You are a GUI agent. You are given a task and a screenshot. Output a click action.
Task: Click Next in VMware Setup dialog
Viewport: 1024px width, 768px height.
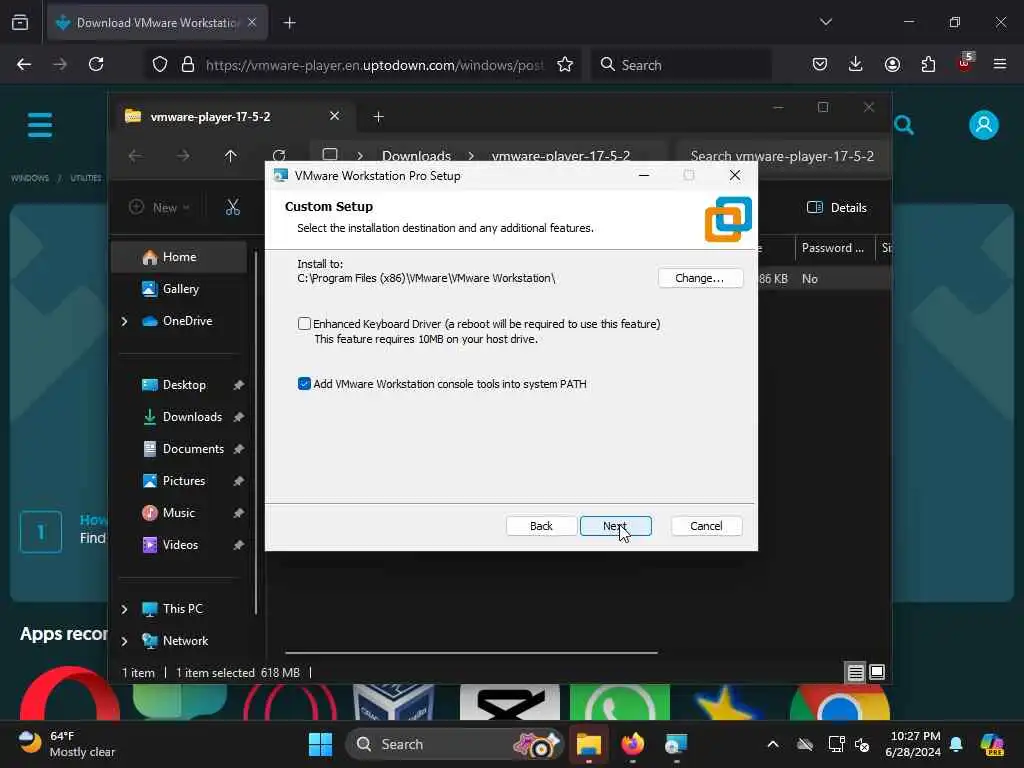(x=615, y=526)
